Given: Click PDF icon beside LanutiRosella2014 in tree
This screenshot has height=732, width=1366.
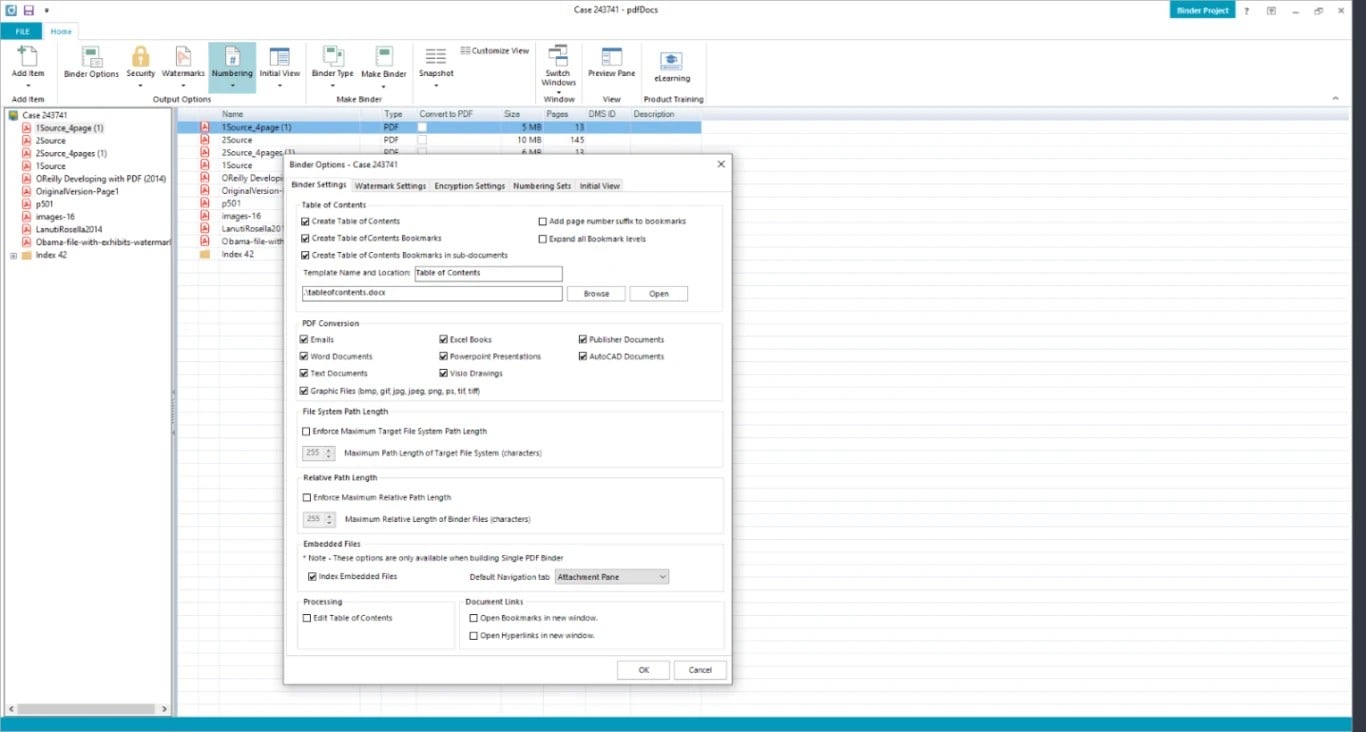Looking at the screenshot, I should coord(27,229).
